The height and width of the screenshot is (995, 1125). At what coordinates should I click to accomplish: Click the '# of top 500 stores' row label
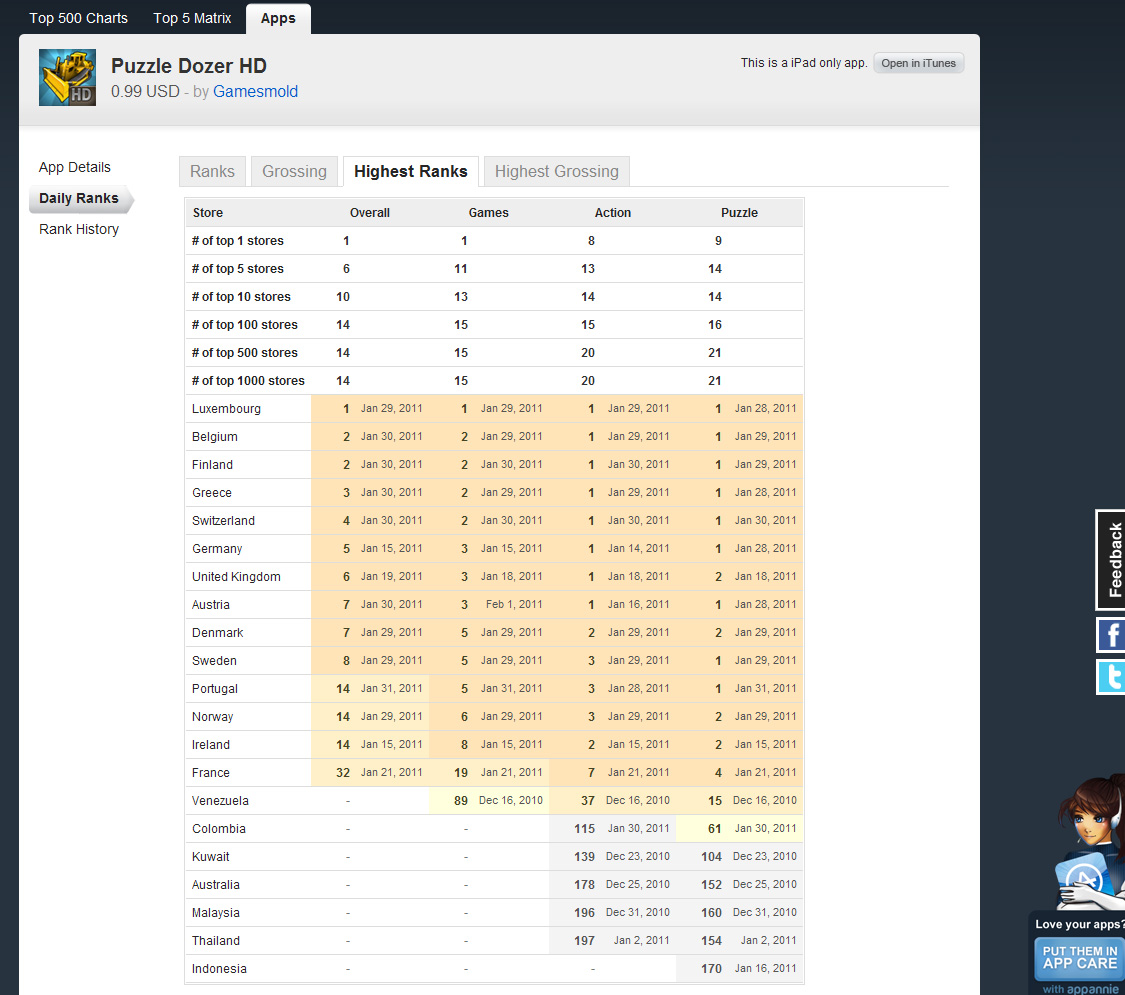tap(245, 353)
